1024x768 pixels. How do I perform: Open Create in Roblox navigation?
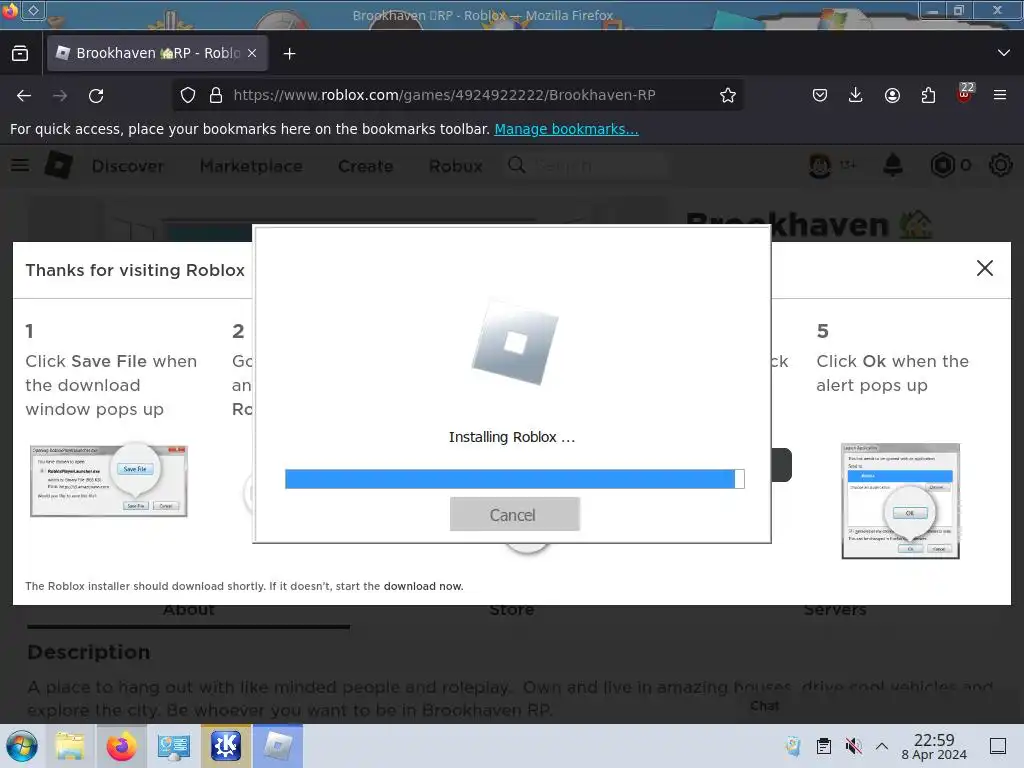pyautogui.click(x=366, y=166)
